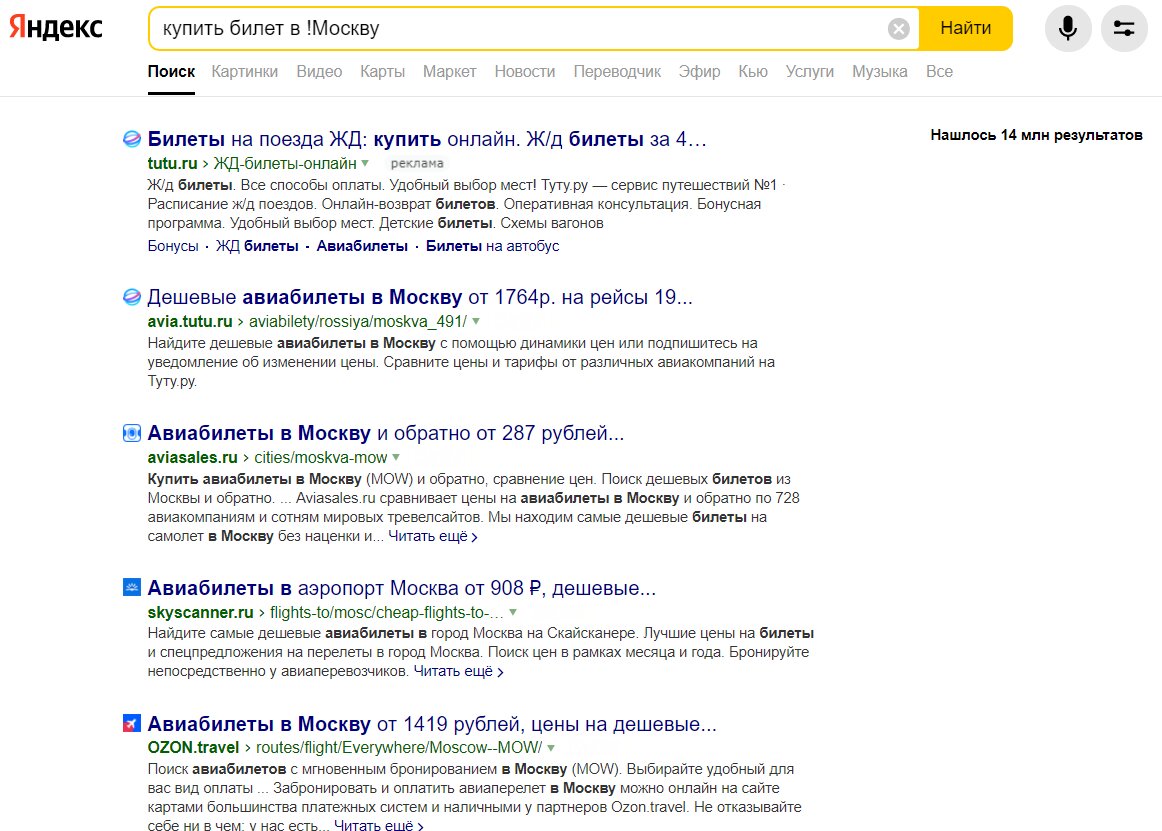Open result Дешевые авиабилеты в Москву

tap(420, 297)
